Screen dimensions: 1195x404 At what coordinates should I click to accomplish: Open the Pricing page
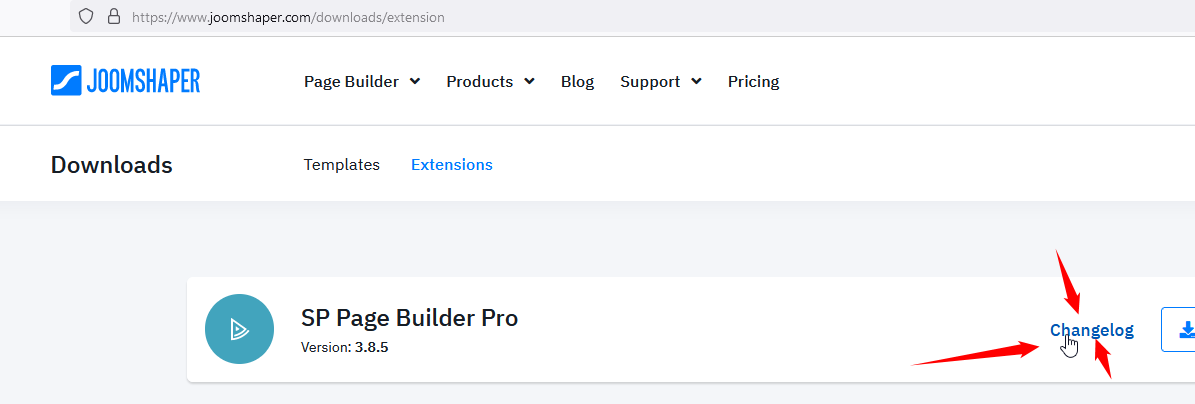pos(753,81)
